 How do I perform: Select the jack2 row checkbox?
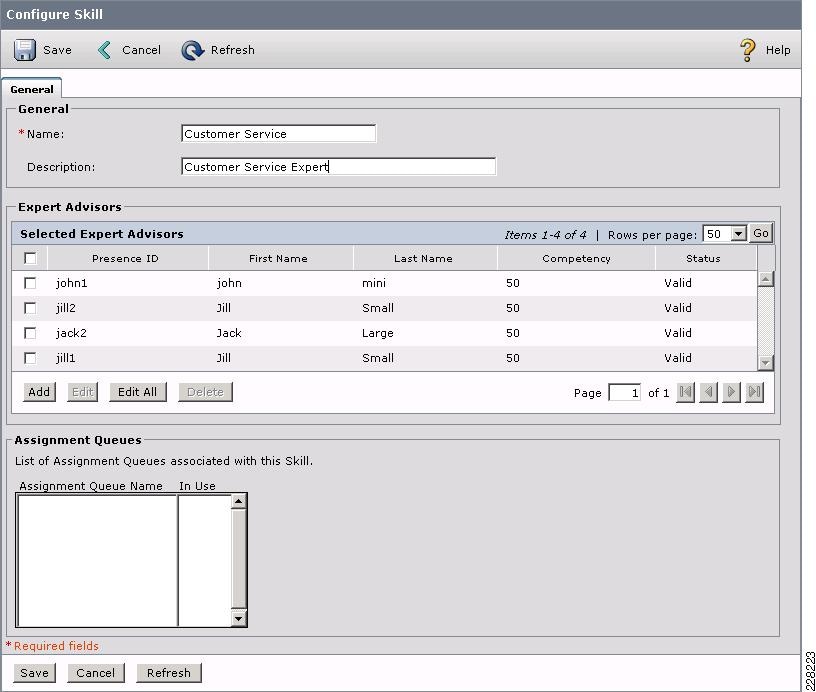click(30, 333)
